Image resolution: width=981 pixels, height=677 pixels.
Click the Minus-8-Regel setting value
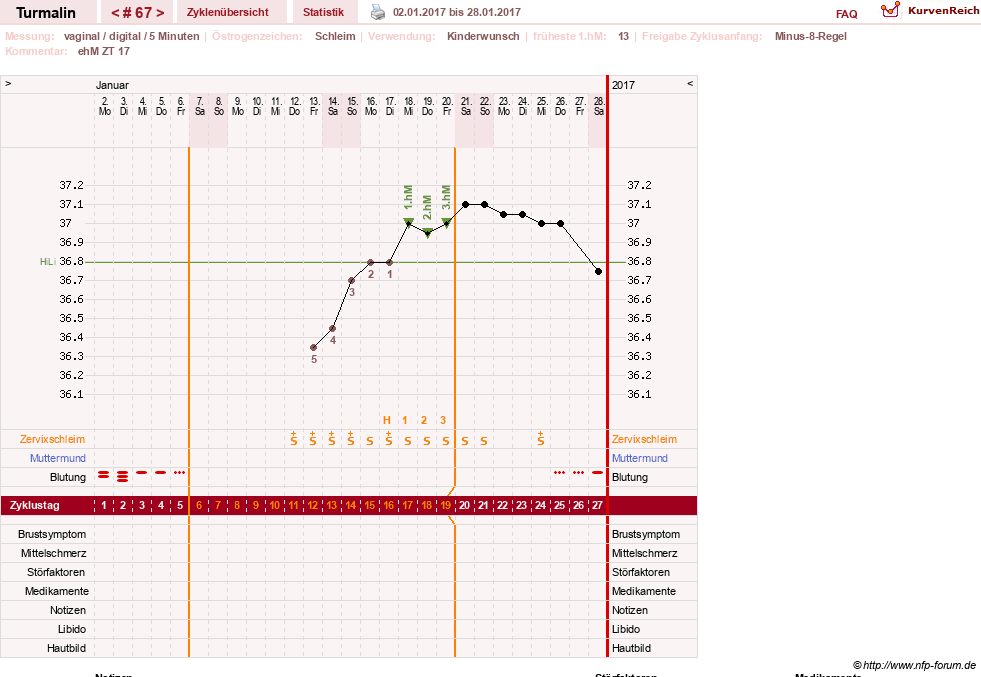tap(810, 36)
